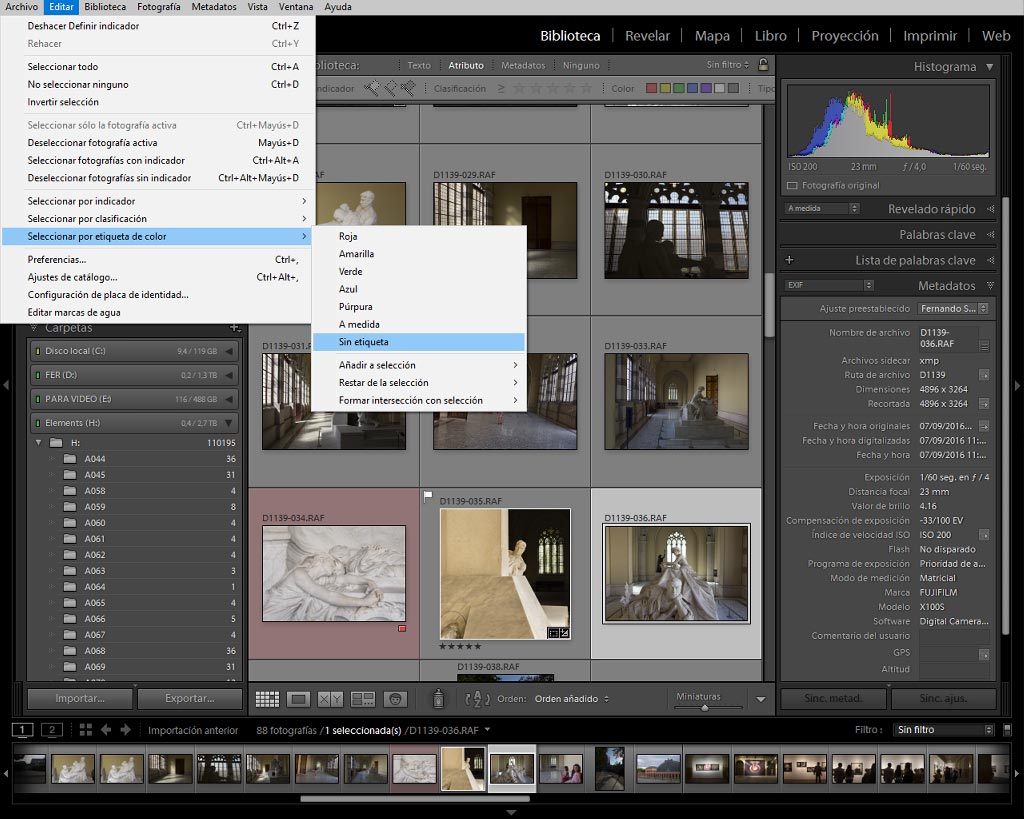Image resolution: width=1024 pixels, height=819 pixels.
Task: Toggle the filter switch at filmstrip right
Action: click(x=1007, y=730)
